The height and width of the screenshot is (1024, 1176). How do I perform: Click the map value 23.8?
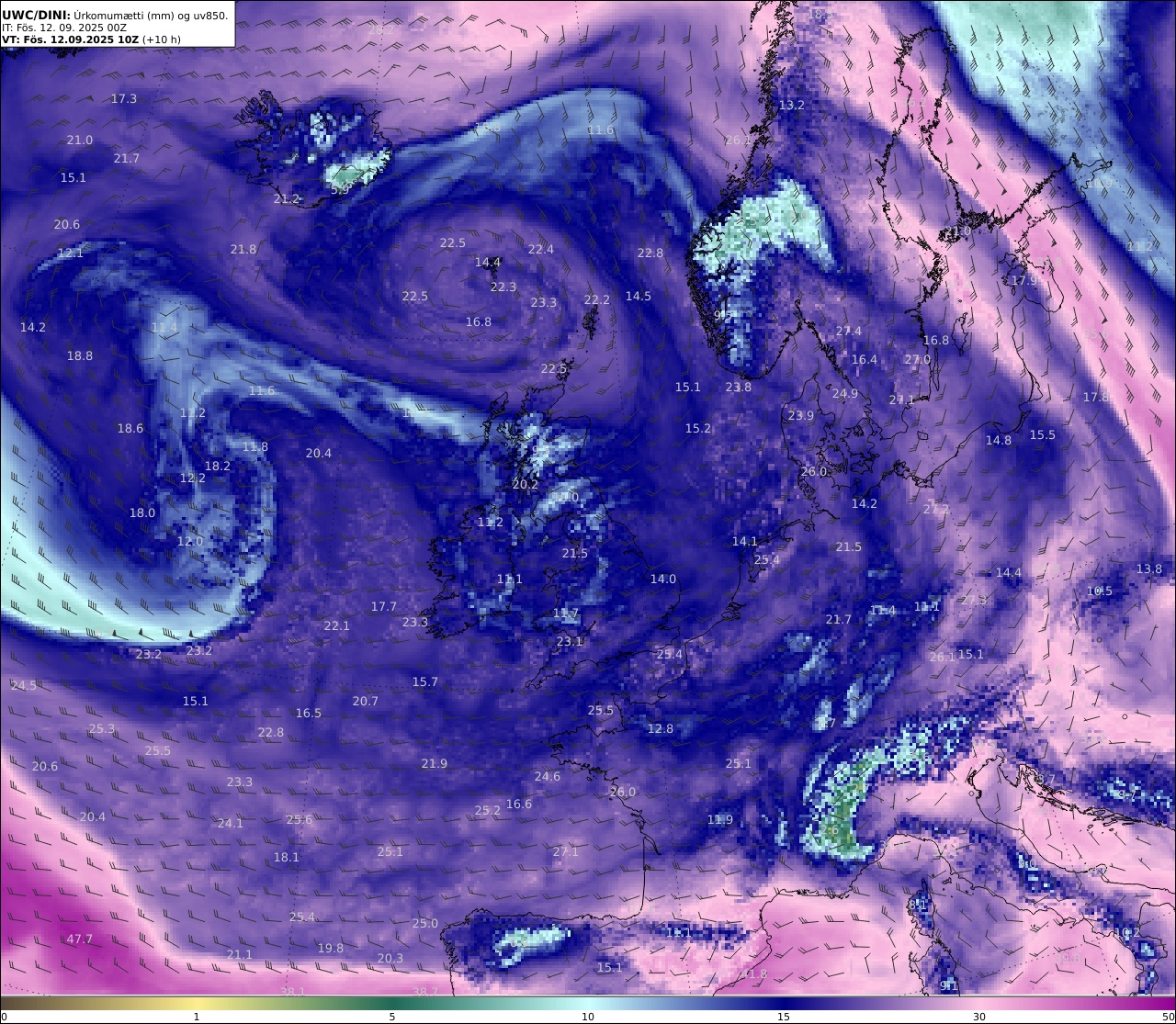(739, 387)
